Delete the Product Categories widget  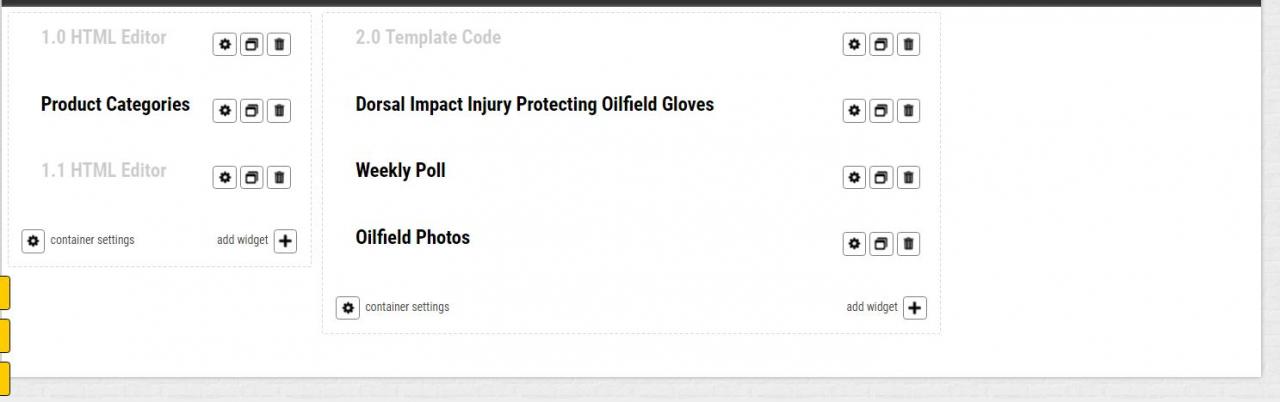(279, 111)
